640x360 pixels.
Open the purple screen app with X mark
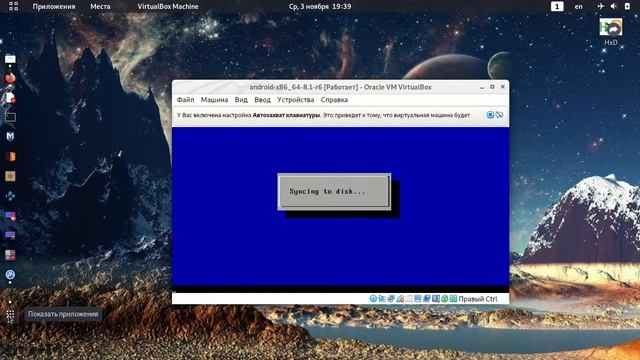[x=10, y=235]
